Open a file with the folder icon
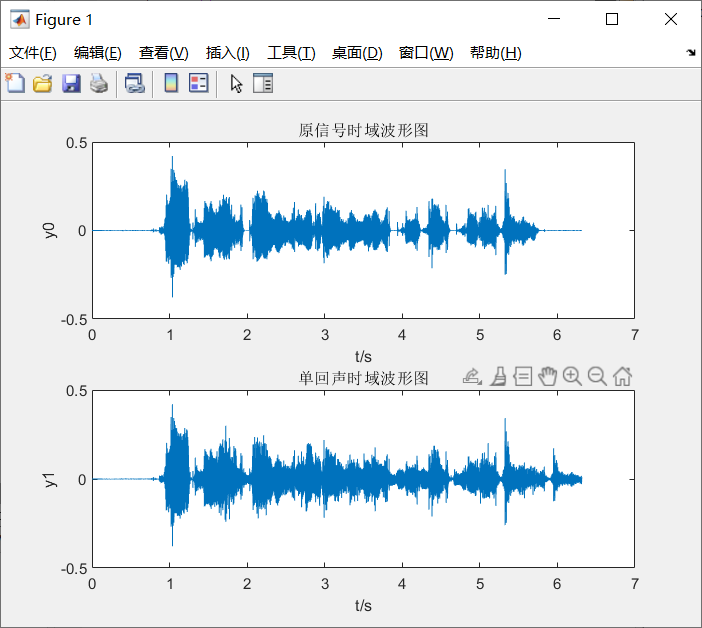Image resolution: width=702 pixels, height=628 pixels. click(x=43, y=83)
